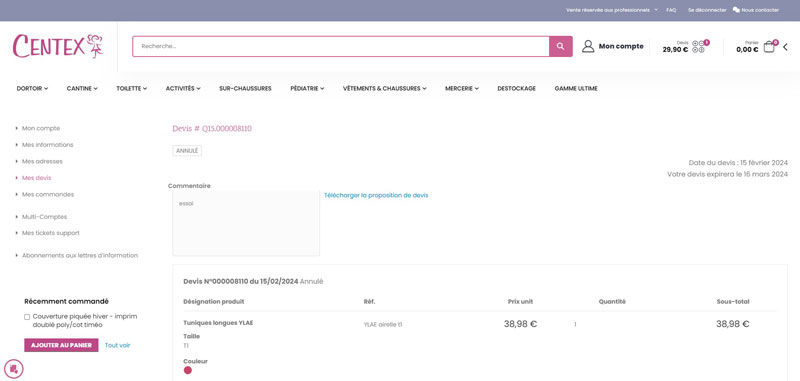Click Tuniques longues YLAE product name

point(218,323)
